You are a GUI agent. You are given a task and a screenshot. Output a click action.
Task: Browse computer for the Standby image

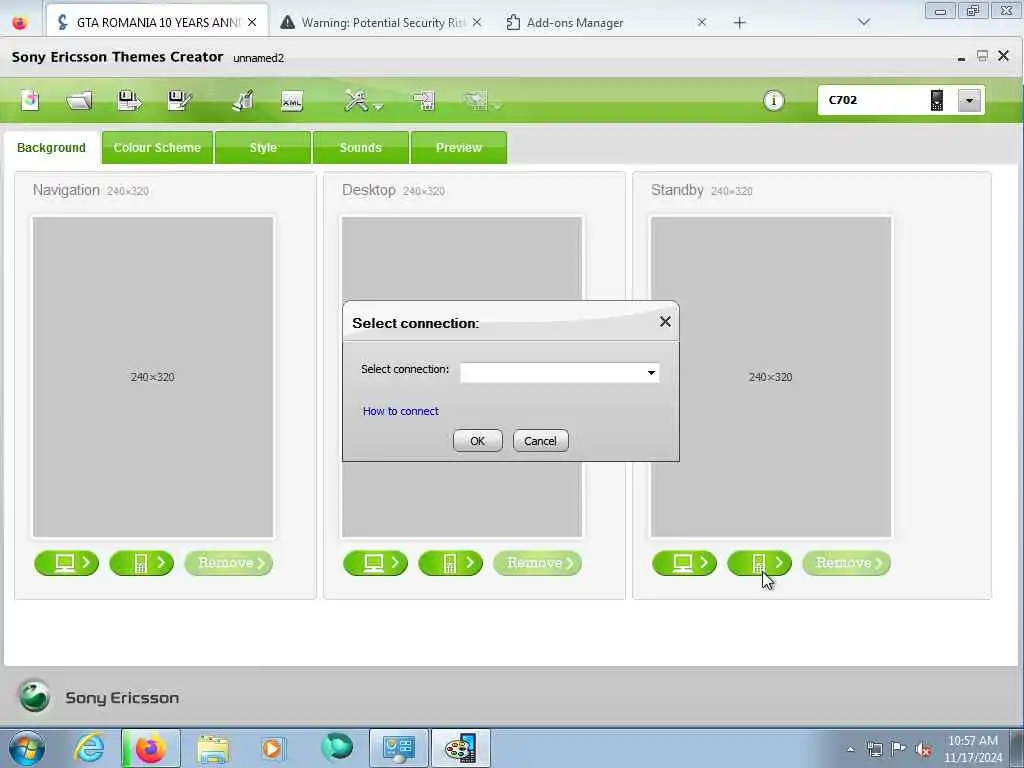click(x=684, y=563)
